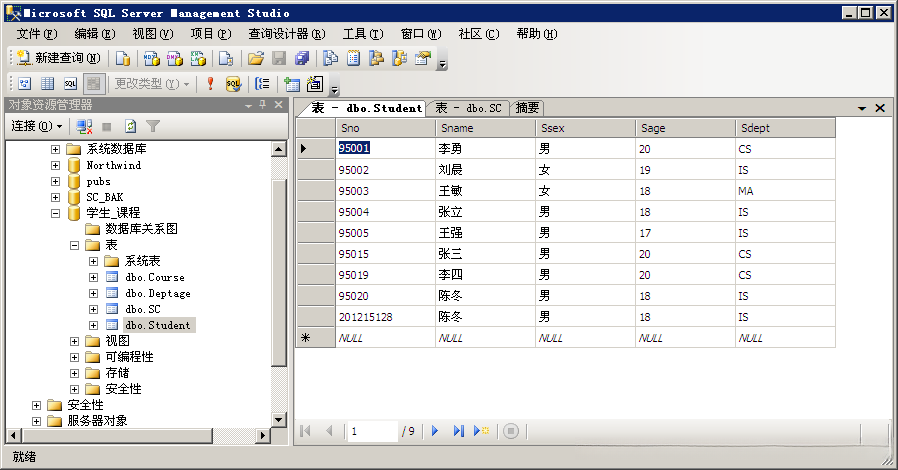898x470 pixels.
Task: Click the Save floppy disk icon
Action: (279, 58)
